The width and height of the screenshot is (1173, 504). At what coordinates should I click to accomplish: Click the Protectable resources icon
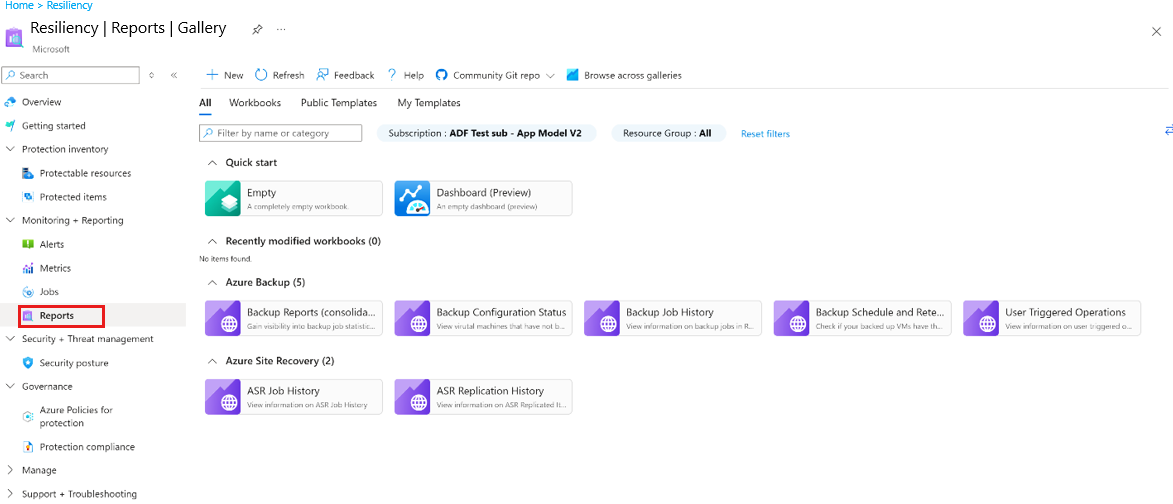coord(28,173)
